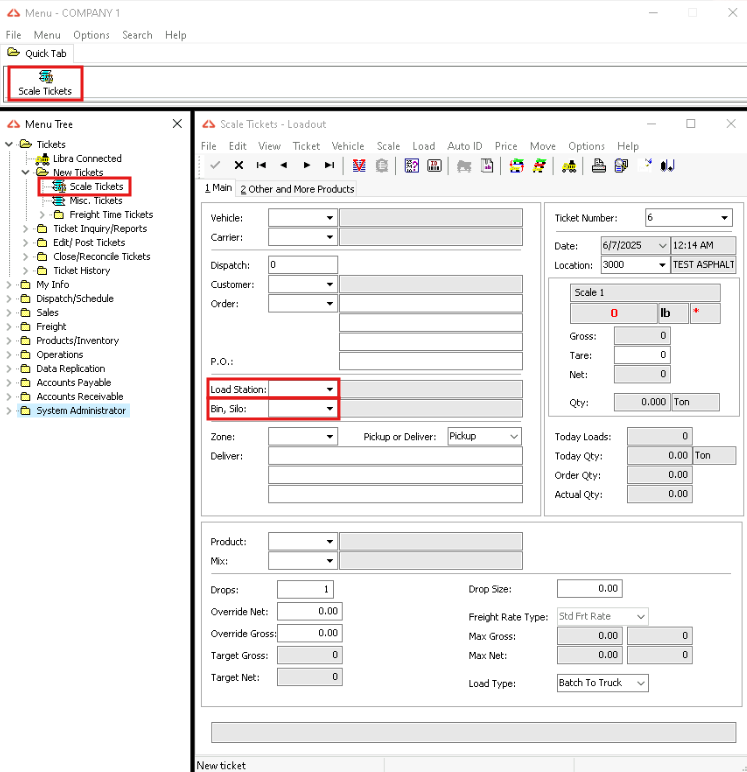This screenshot has height=772, width=747.
Task: Open the Ticket Number dropdown
Action: click(x=724, y=218)
